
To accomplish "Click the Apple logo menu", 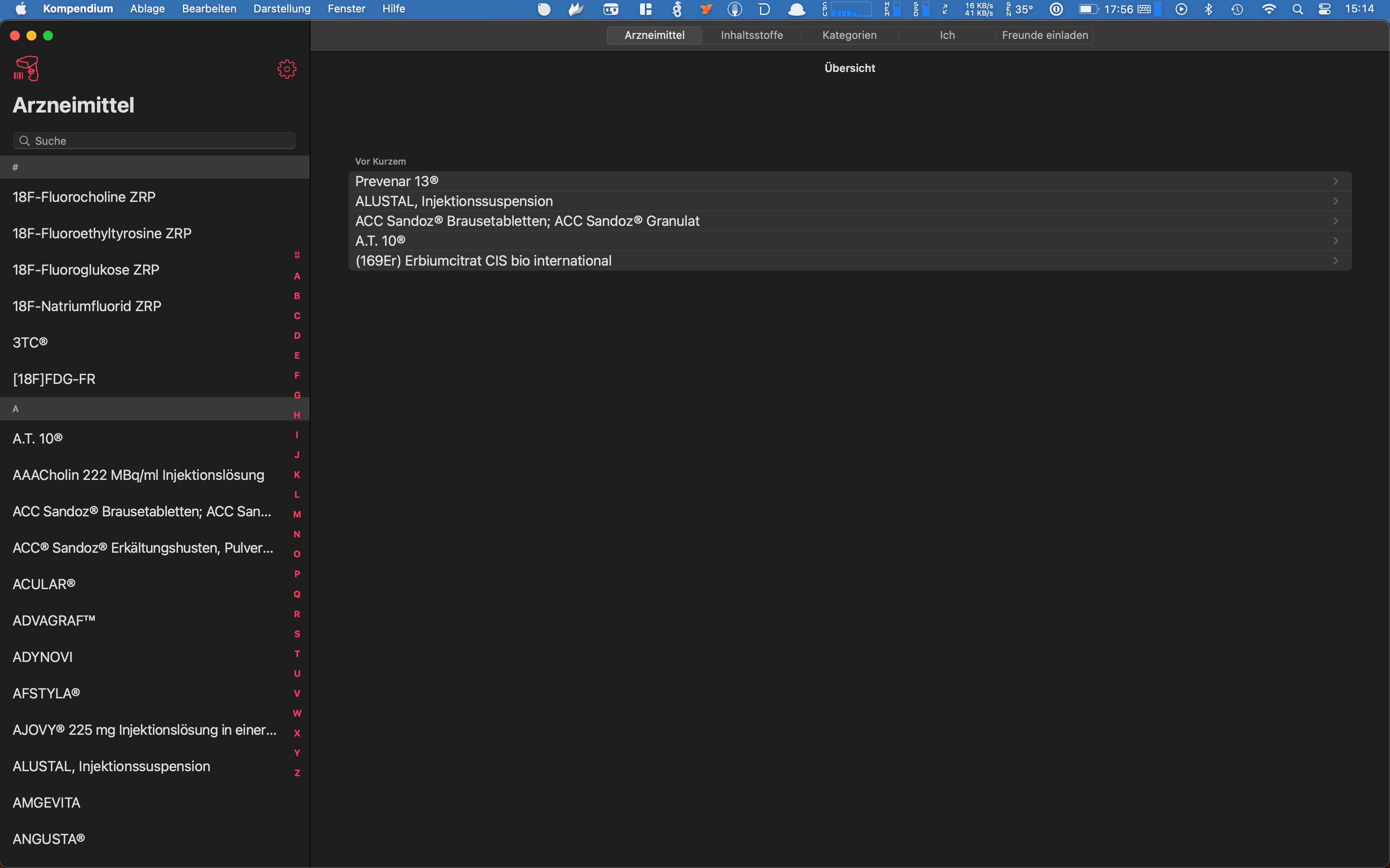I will (x=21, y=9).
